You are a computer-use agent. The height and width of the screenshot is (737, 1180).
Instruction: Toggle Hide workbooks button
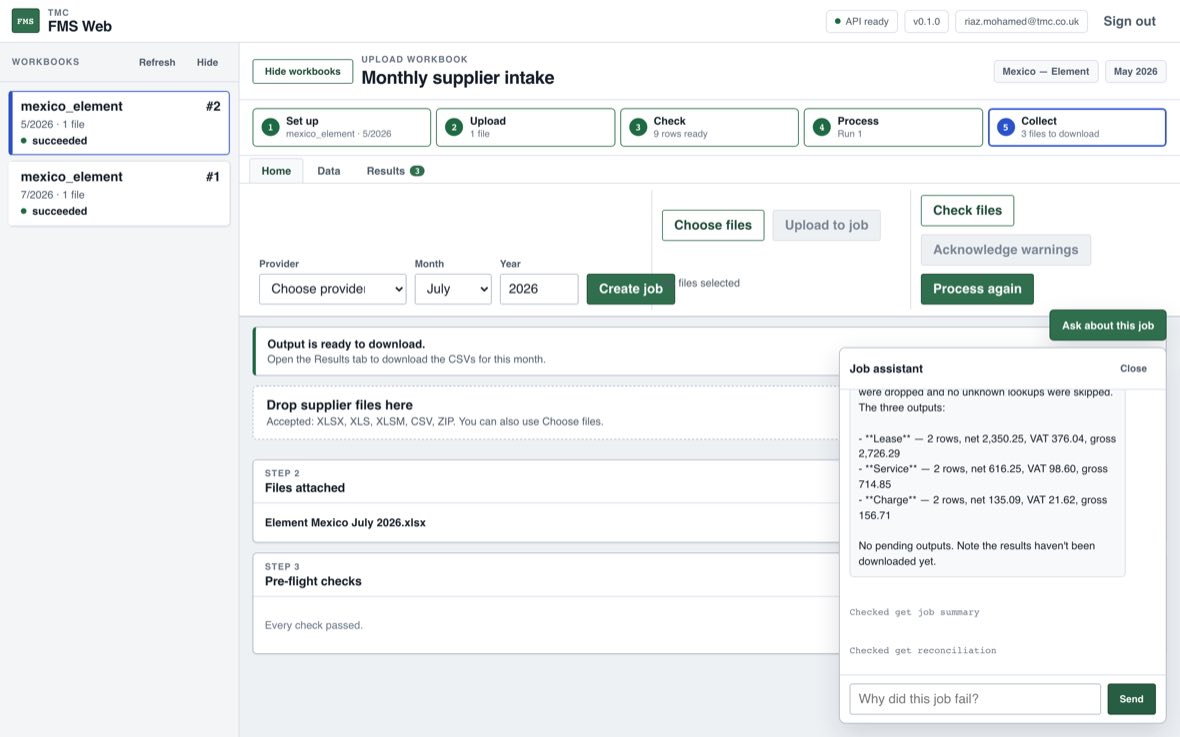point(303,72)
